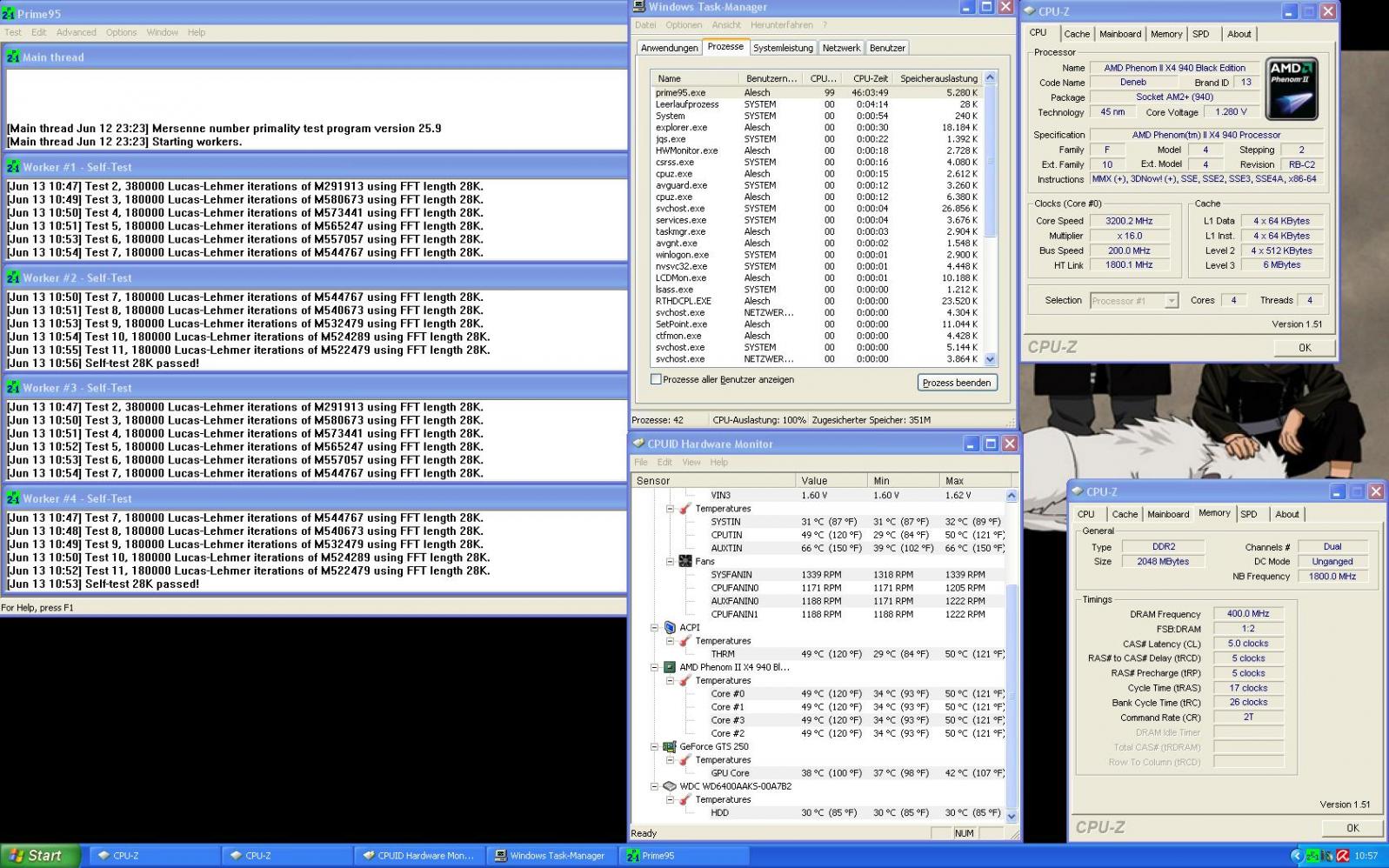
Task: Click the system clock showing 10:57
Action: click(1366, 856)
